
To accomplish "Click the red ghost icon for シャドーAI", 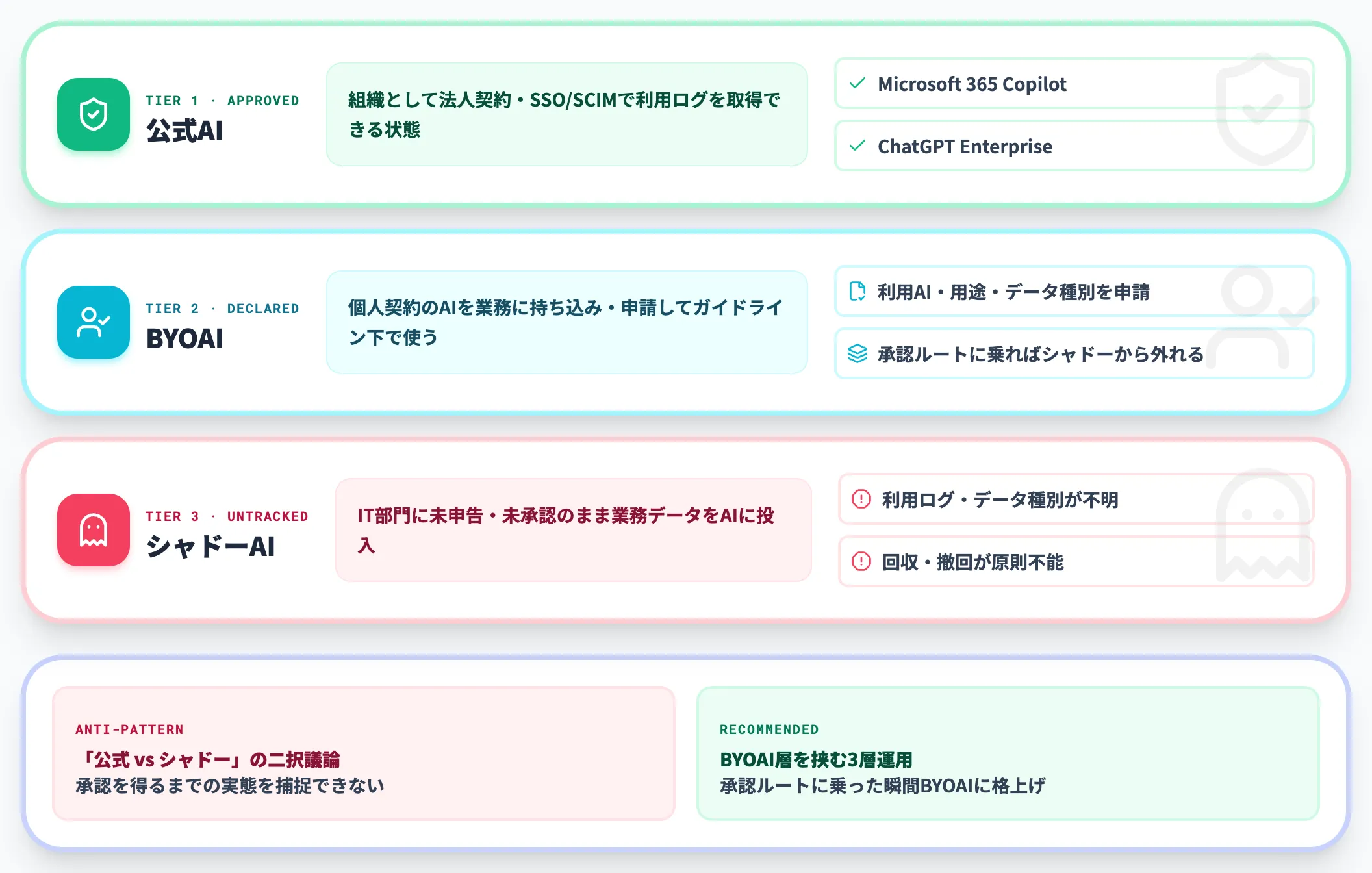I will coord(94,530).
